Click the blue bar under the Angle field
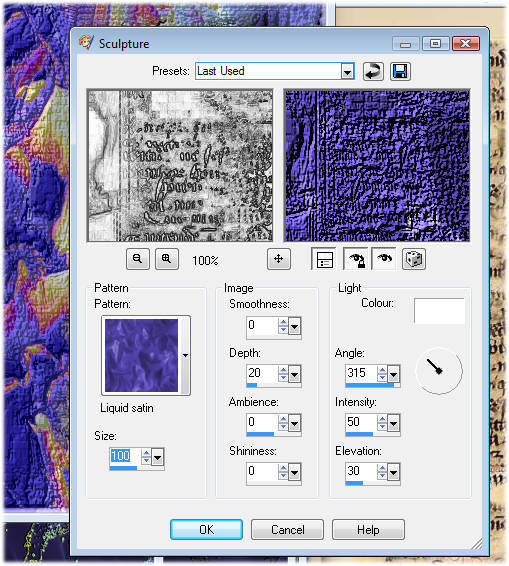The width and height of the screenshot is (509, 566). tap(369, 385)
